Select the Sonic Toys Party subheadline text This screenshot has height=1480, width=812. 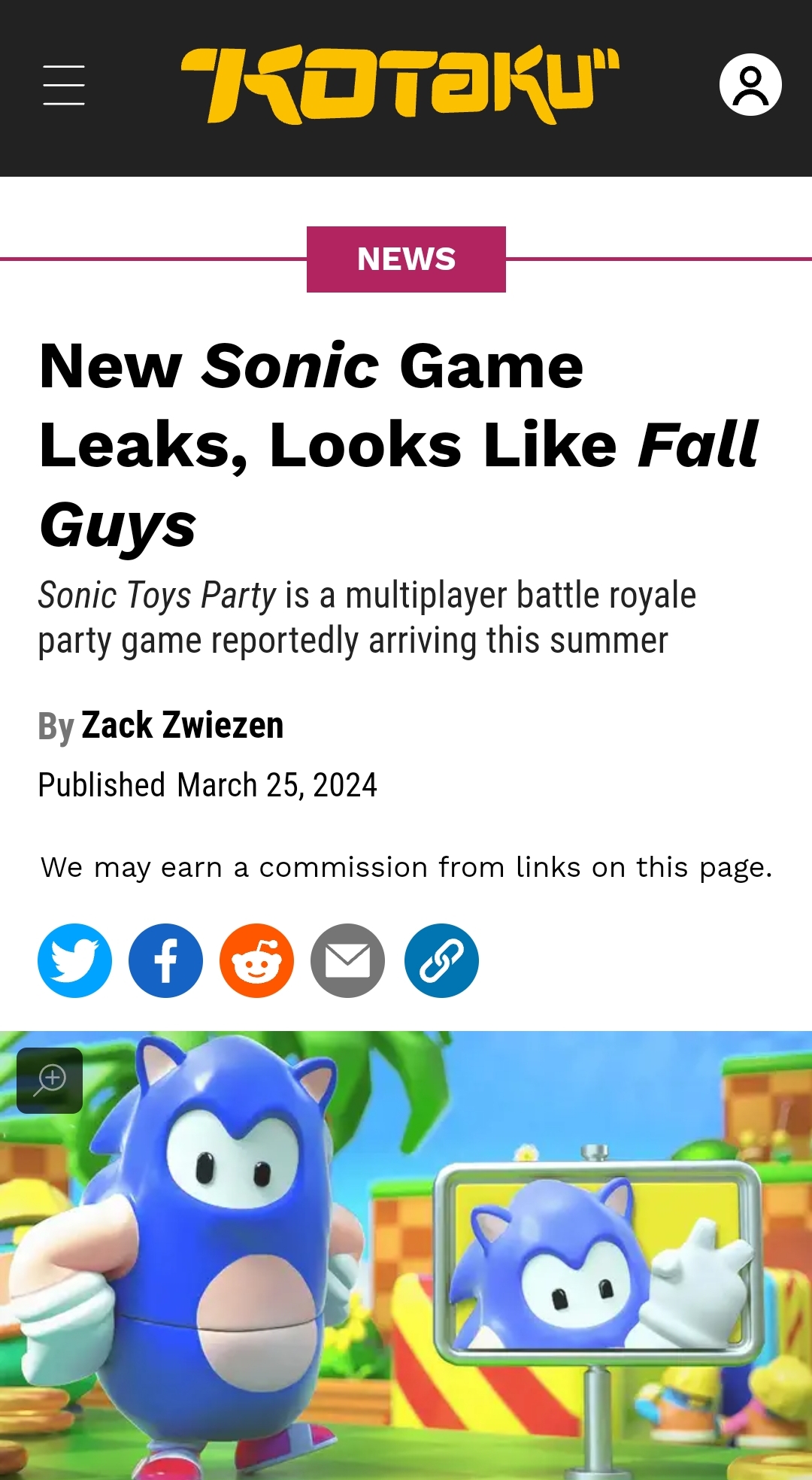(x=367, y=617)
